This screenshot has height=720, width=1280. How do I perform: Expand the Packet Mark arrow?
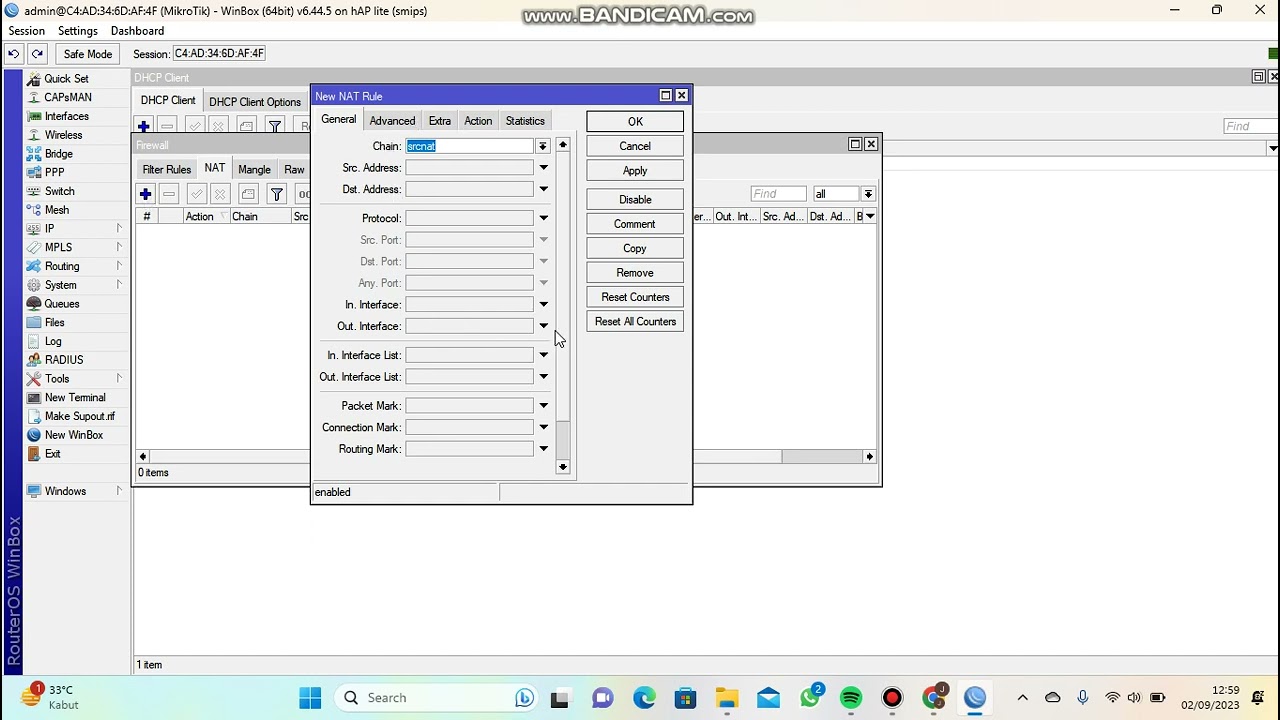point(543,406)
